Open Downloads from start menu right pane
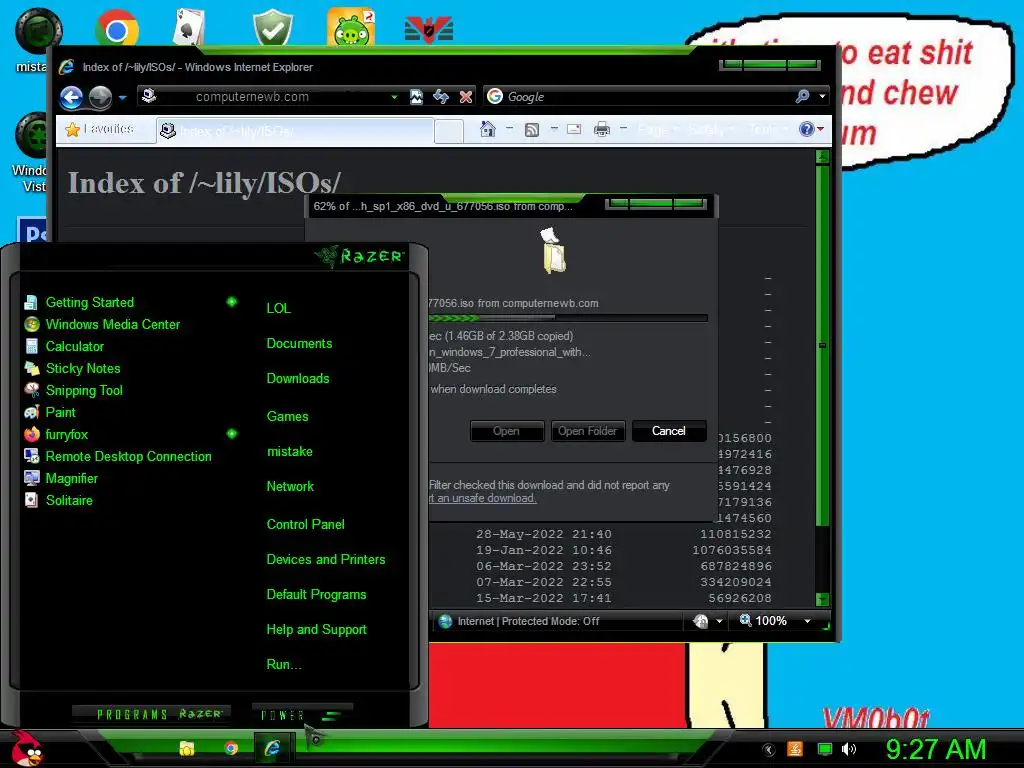 point(298,379)
